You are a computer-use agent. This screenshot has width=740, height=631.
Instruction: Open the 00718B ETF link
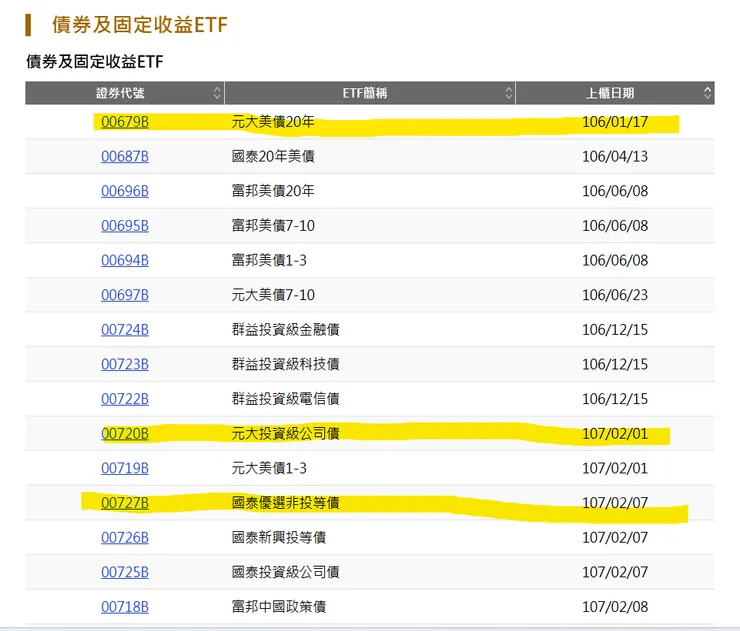click(x=125, y=607)
